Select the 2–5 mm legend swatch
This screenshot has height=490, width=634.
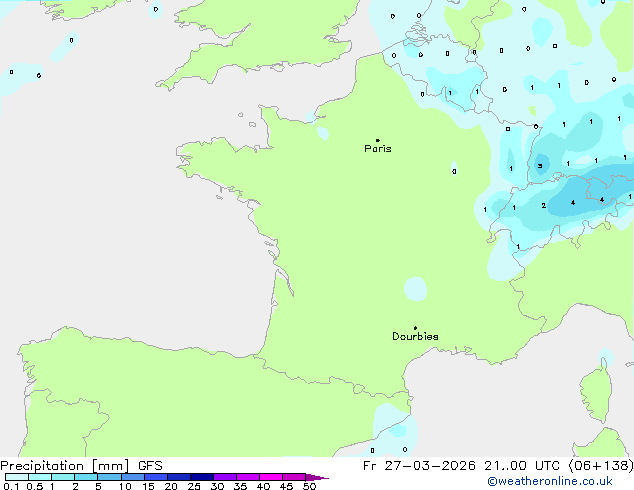pos(86,477)
